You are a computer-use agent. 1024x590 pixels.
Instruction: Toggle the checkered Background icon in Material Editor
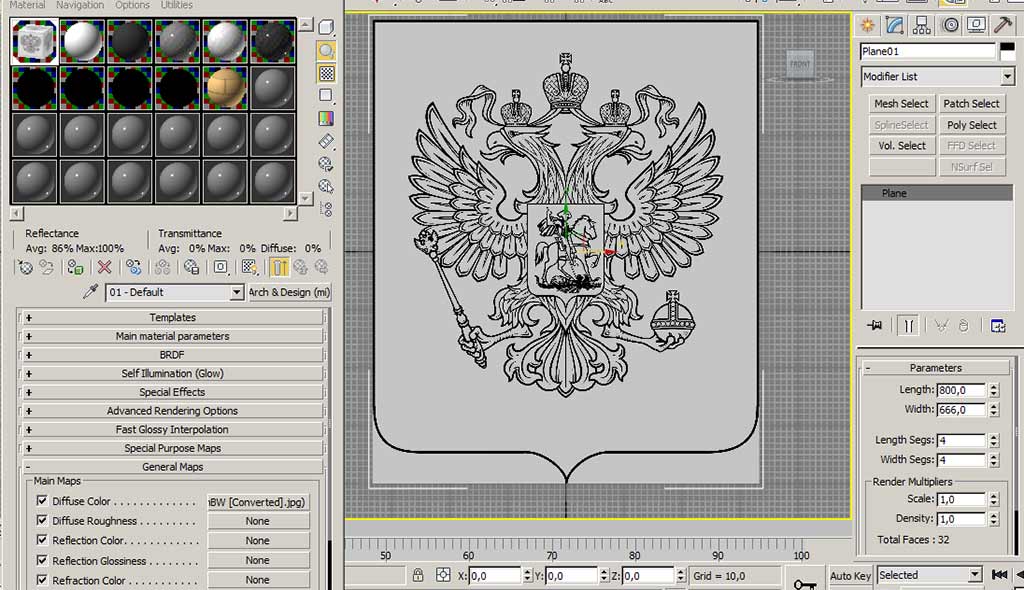click(326, 73)
